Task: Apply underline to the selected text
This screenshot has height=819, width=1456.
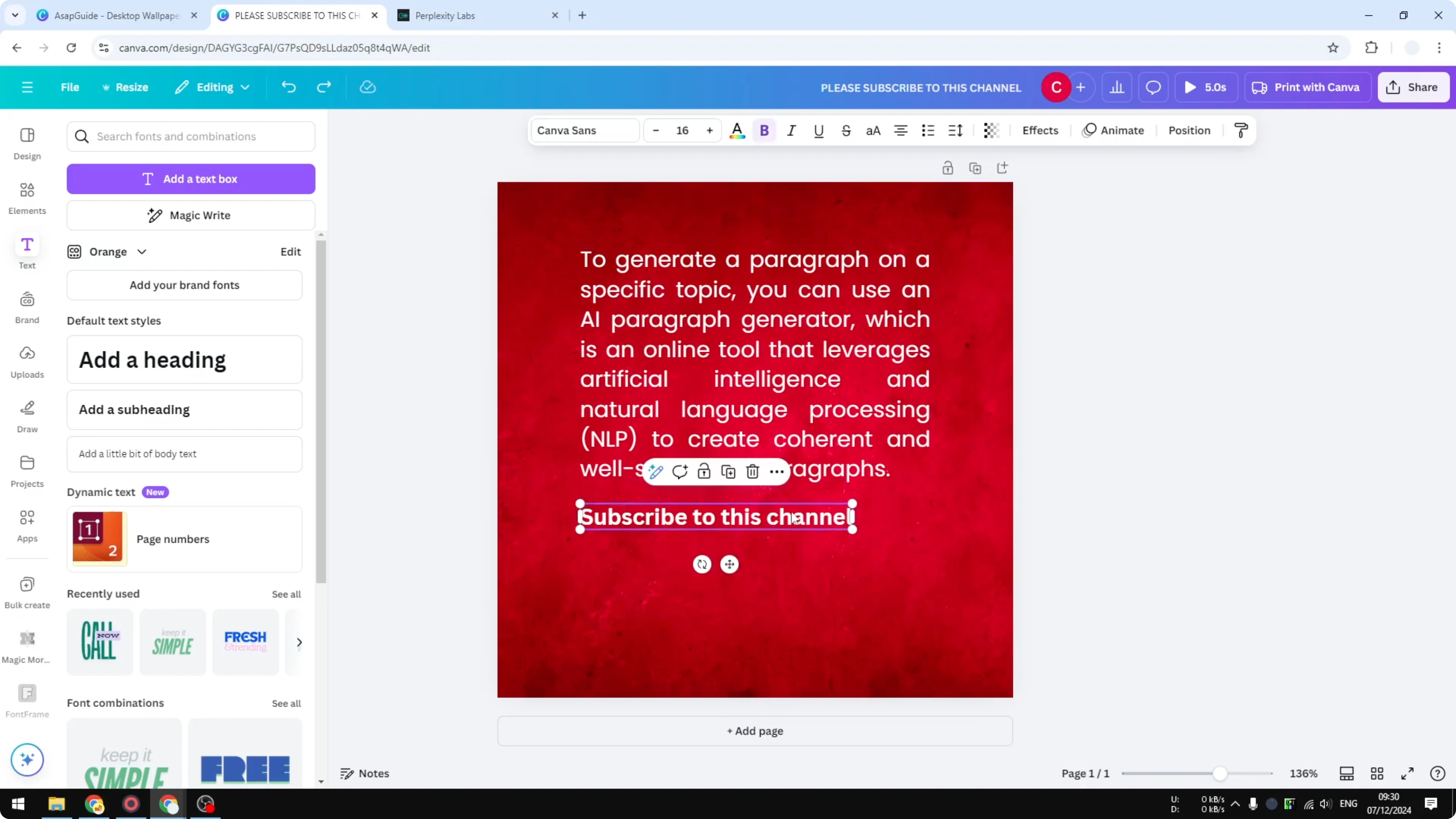Action: click(819, 131)
